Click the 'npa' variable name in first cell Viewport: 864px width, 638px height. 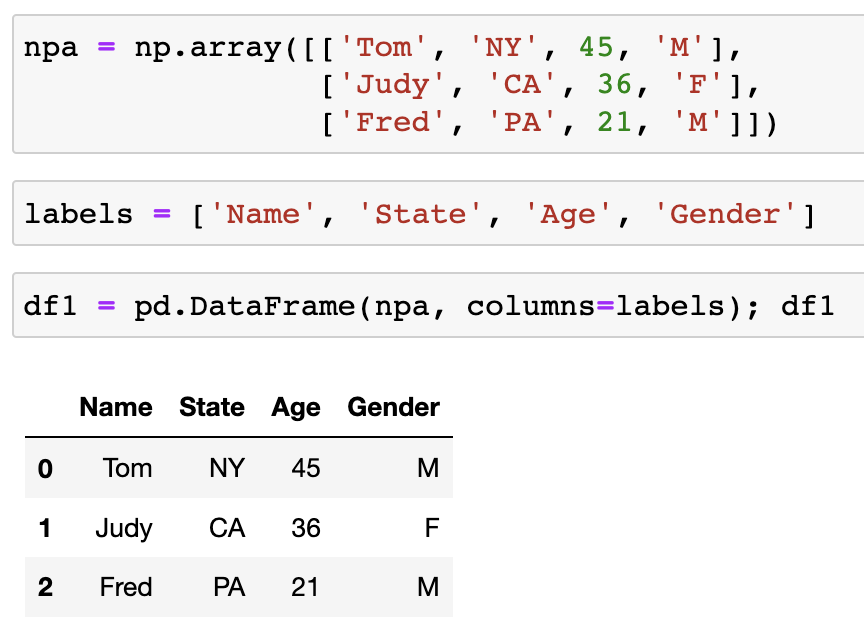tap(51, 48)
